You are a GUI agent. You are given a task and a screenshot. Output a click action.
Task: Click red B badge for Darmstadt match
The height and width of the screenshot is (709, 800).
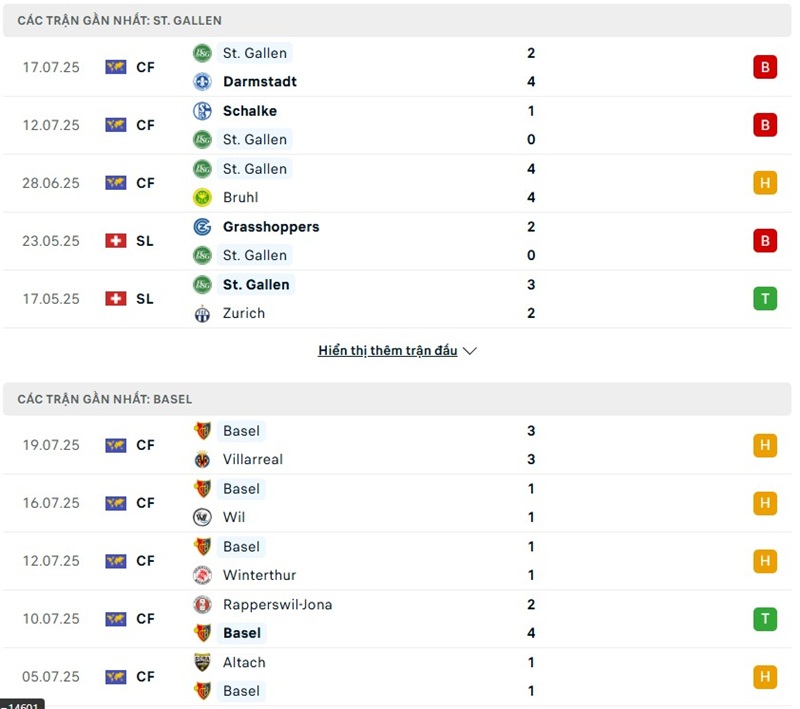click(x=765, y=67)
